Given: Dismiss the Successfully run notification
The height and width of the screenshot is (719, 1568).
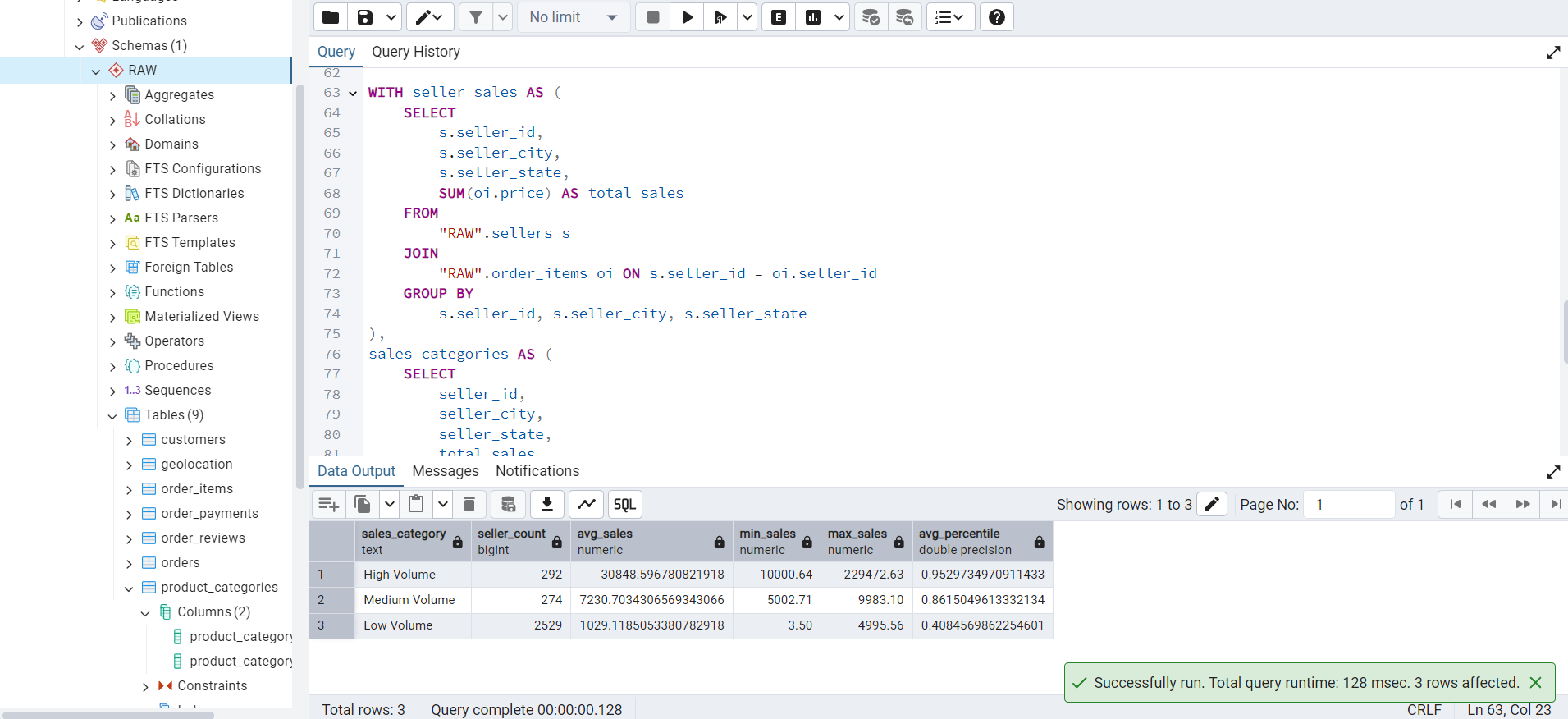Looking at the screenshot, I should point(1535,683).
